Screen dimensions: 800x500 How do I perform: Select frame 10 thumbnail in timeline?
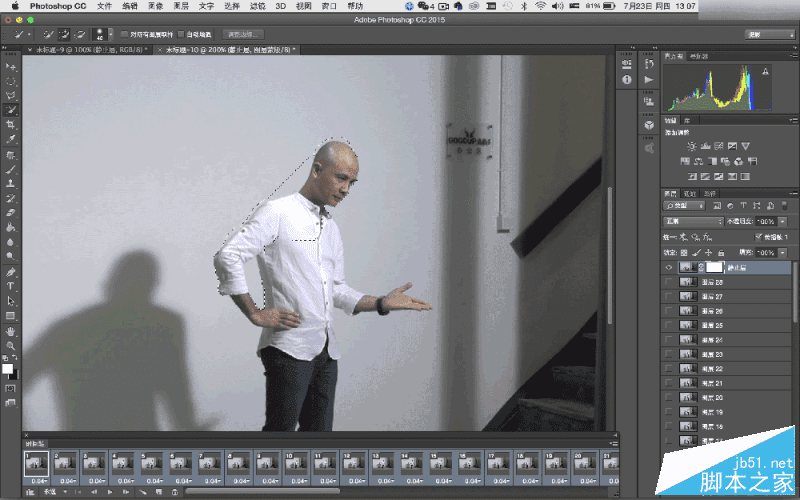[x=296, y=465]
